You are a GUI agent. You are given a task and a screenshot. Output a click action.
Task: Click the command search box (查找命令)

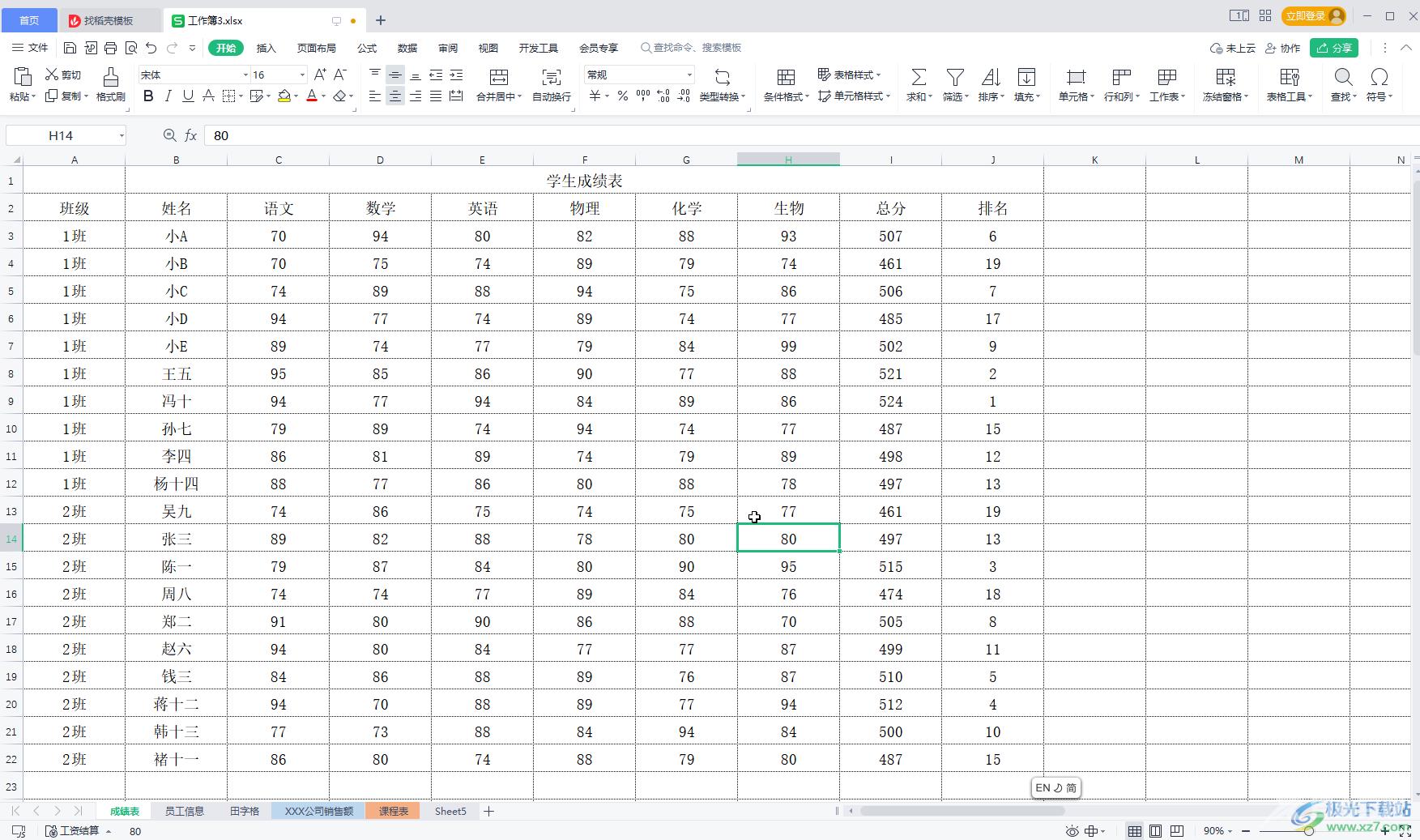(691, 48)
